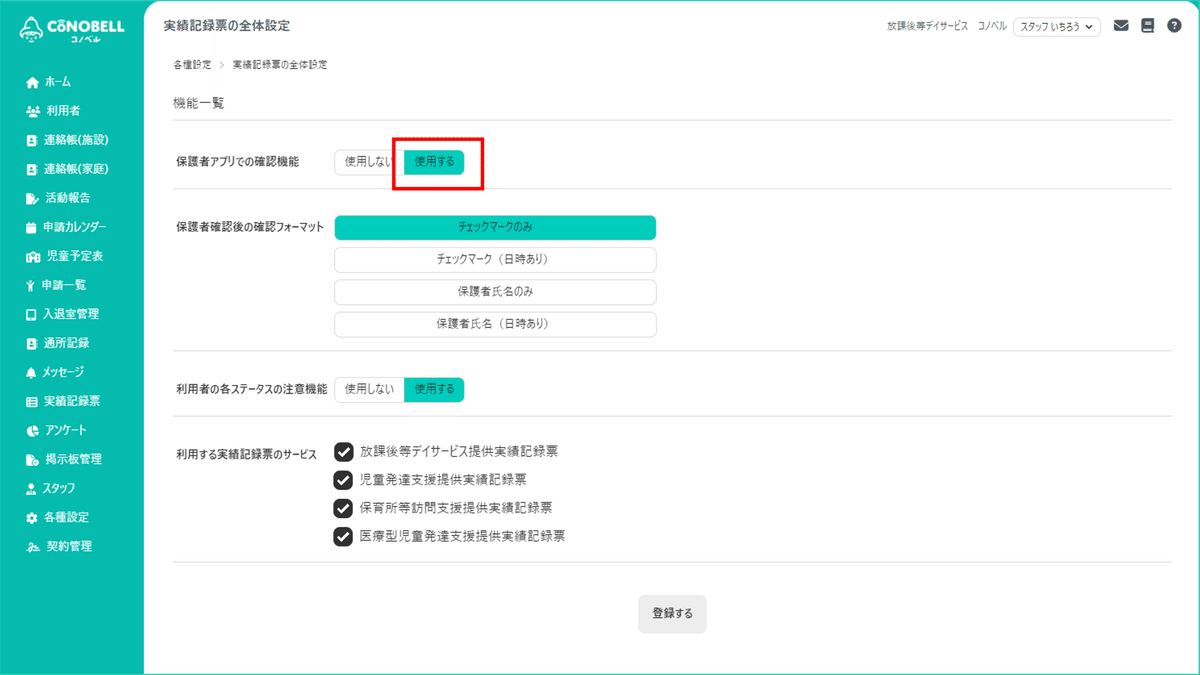
Task: Open the help icon in the top right
Action: [x=1174, y=26]
